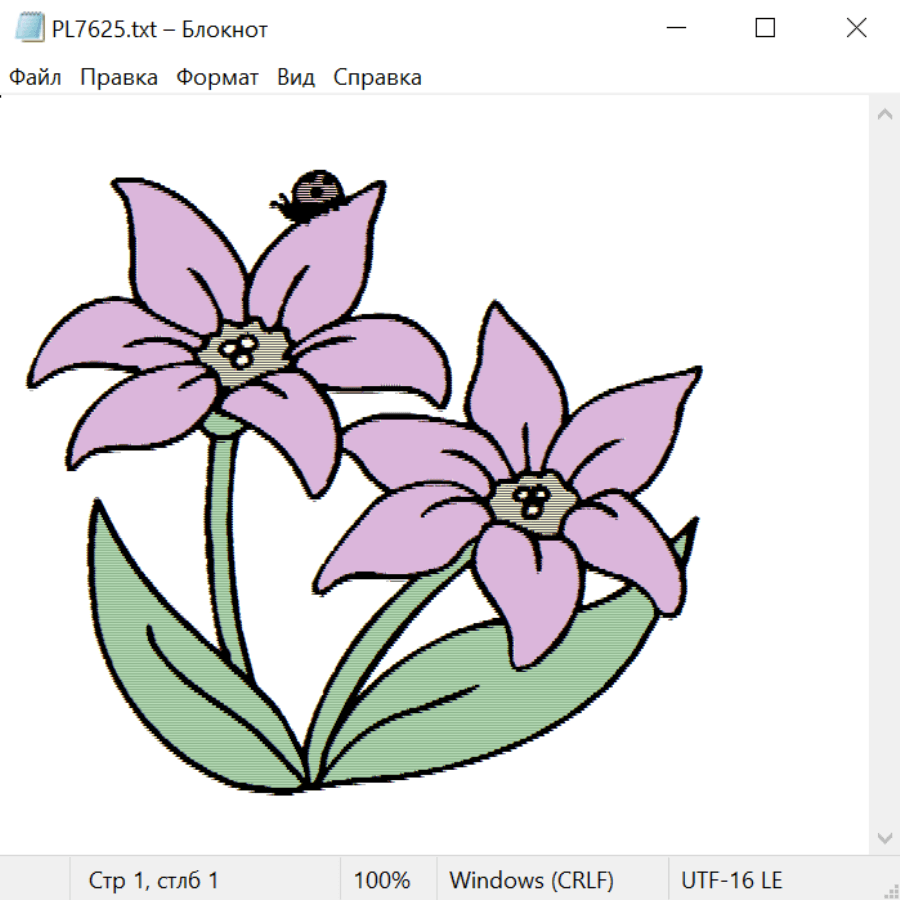Viewport: 900px width, 900px height.
Task: Click the ladybug on the top petal
Action: pyautogui.click(x=312, y=192)
